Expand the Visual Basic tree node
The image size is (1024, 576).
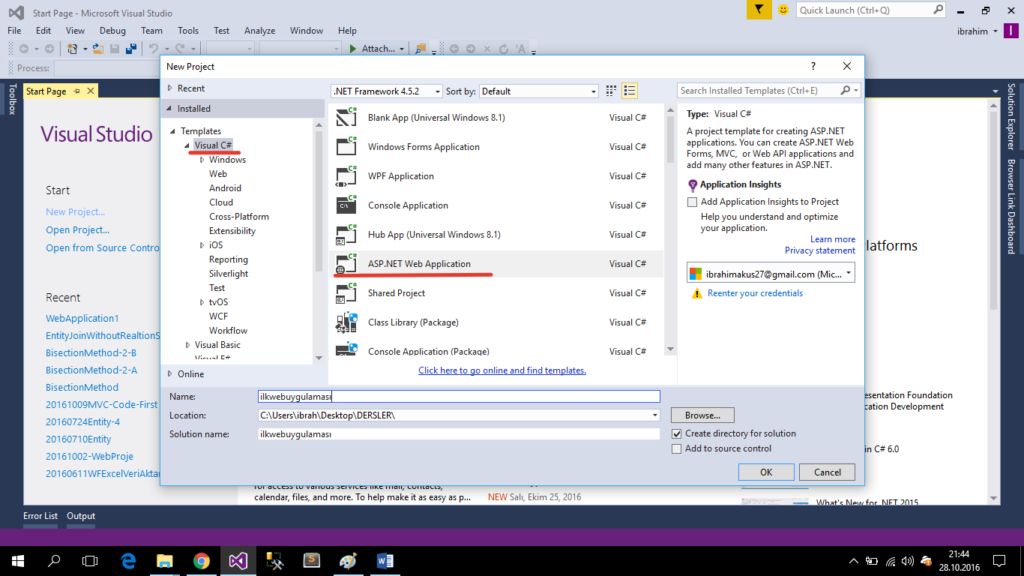pos(187,345)
